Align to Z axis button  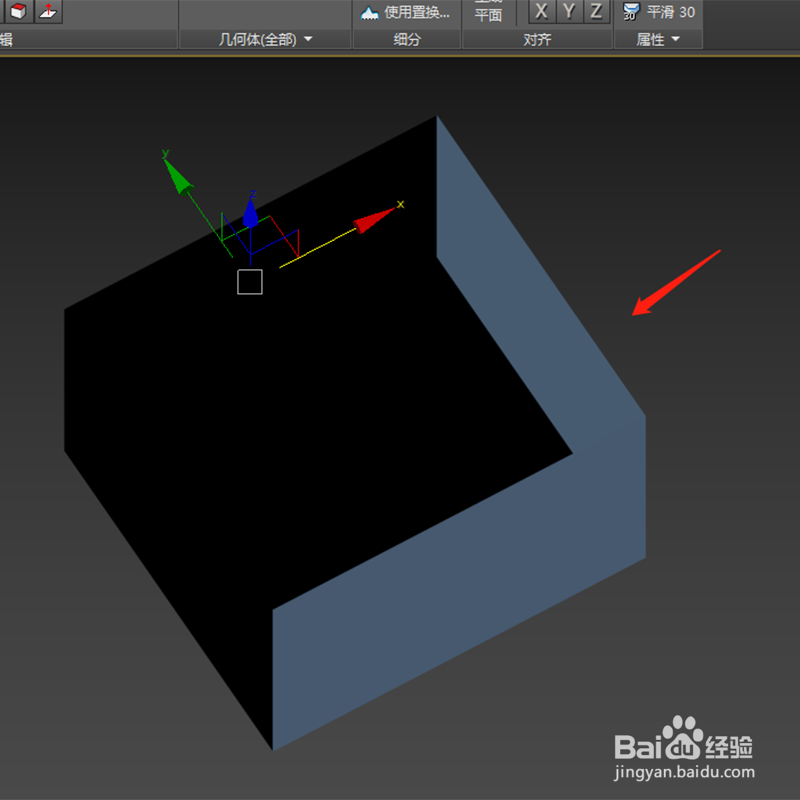[x=596, y=11]
